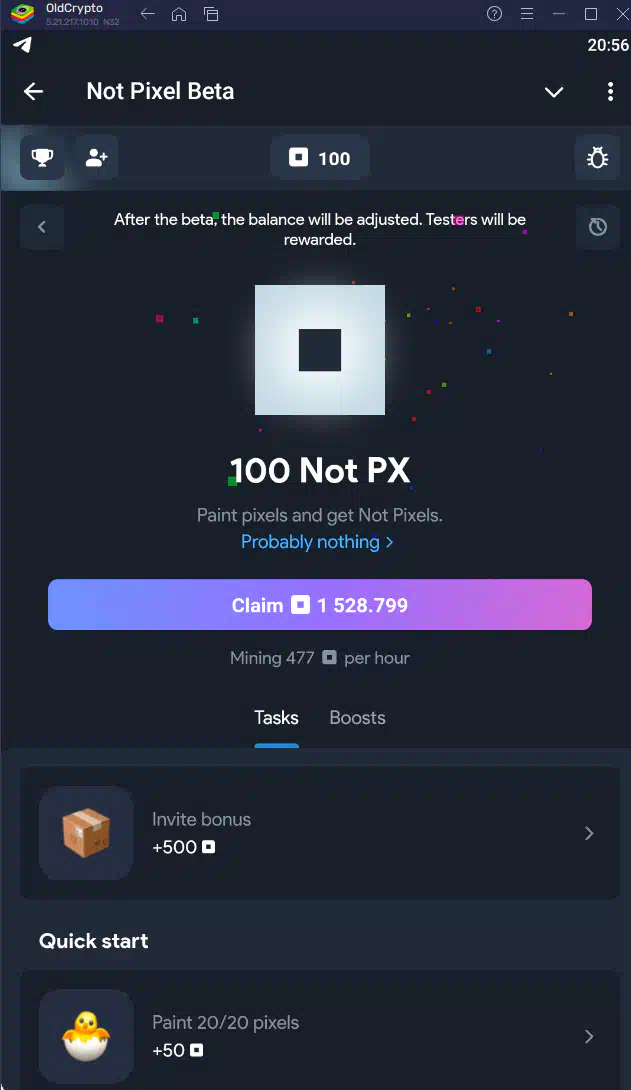Go back with the header arrow
Viewport: 631px width, 1090px height.
33,91
